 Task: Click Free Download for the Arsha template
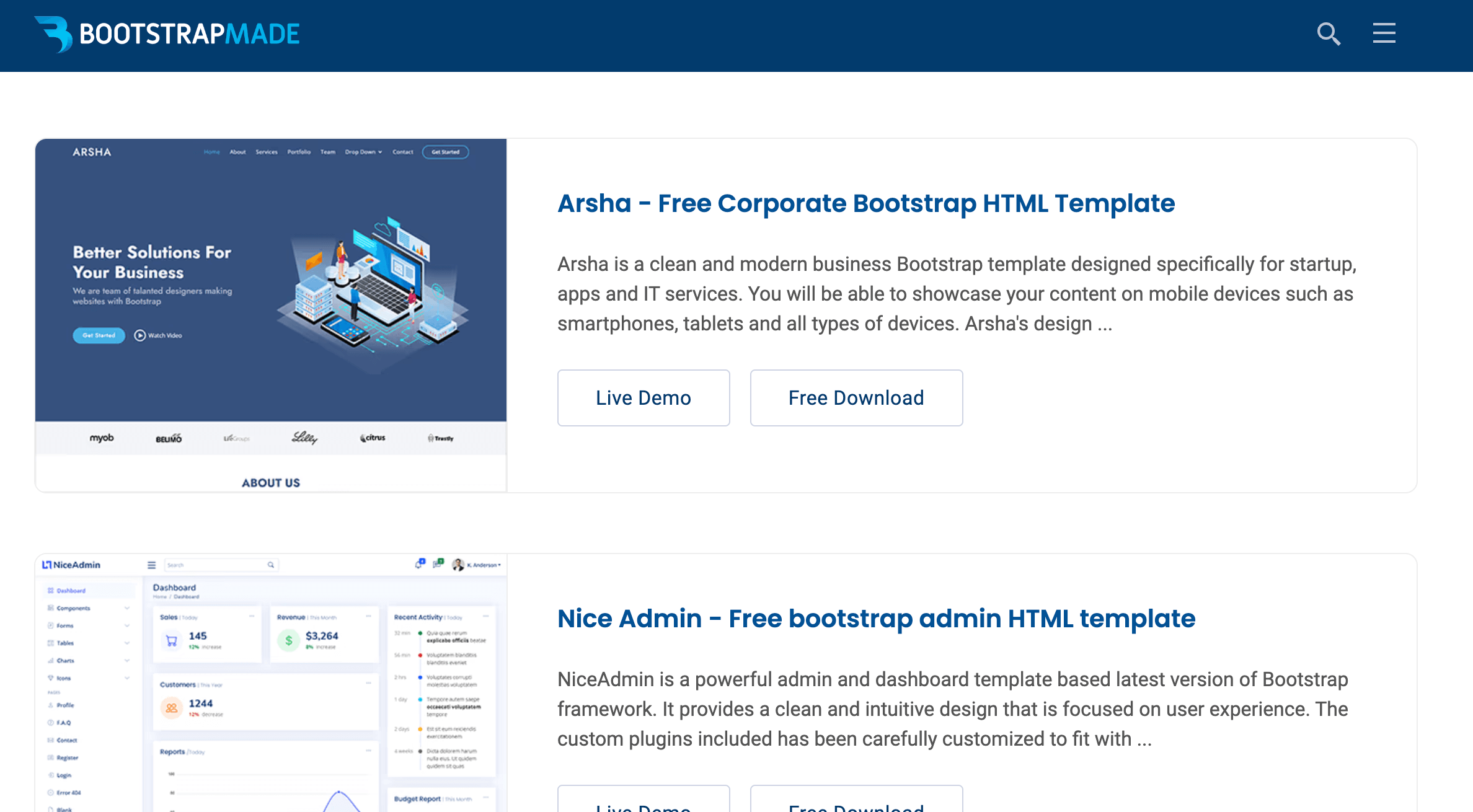coord(856,397)
